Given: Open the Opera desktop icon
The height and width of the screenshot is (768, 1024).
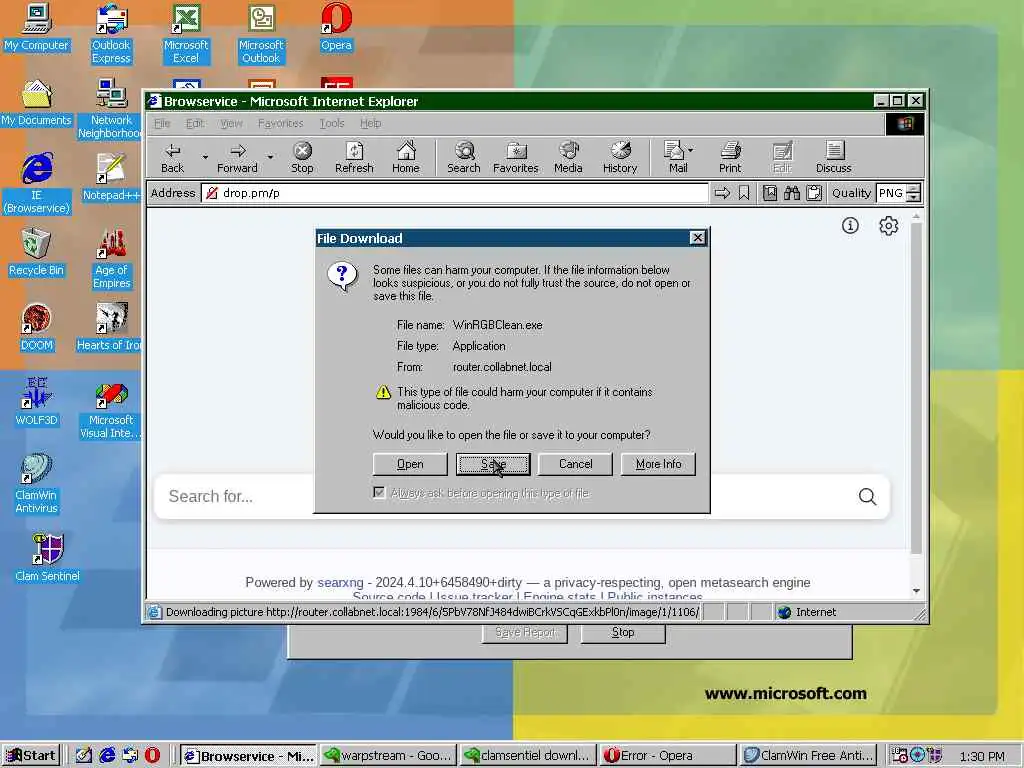Looking at the screenshot, I should click(336, 27).
